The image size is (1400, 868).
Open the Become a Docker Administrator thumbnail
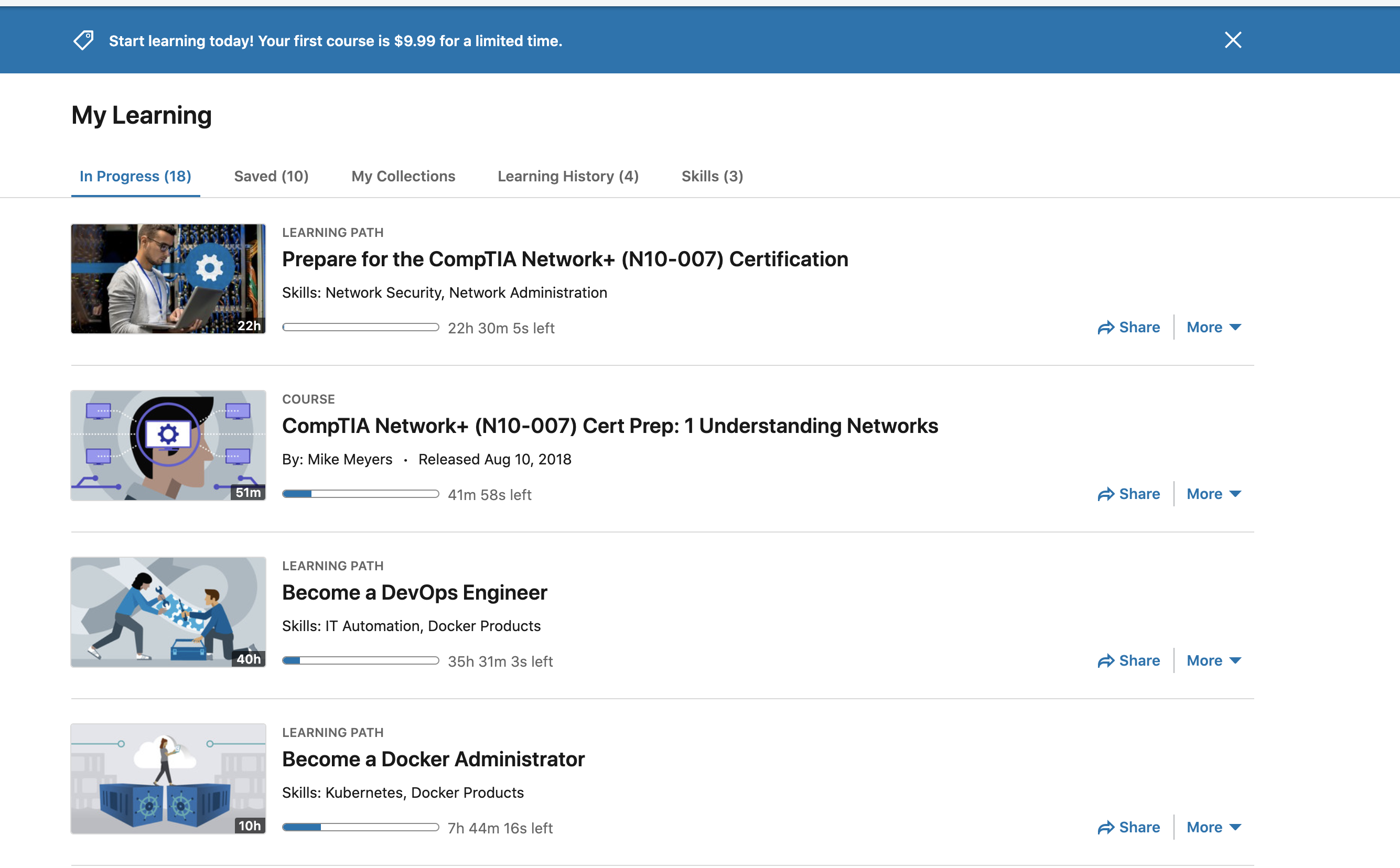(168, 778)
